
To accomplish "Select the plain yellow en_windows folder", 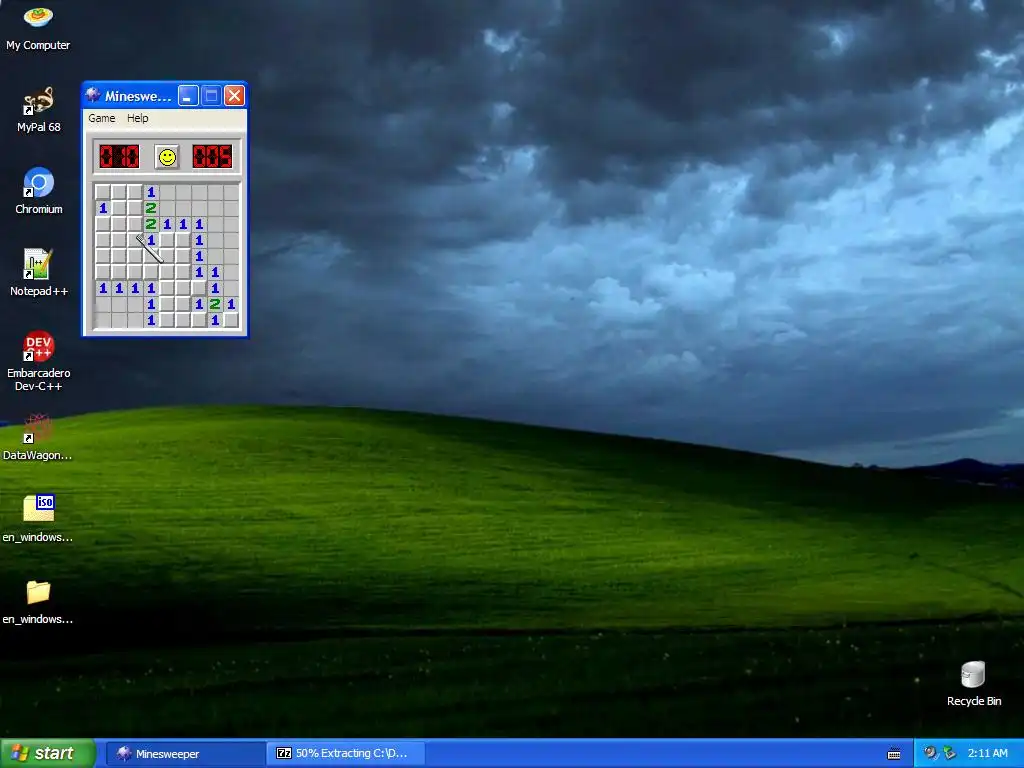I will (x=38, y=601).
